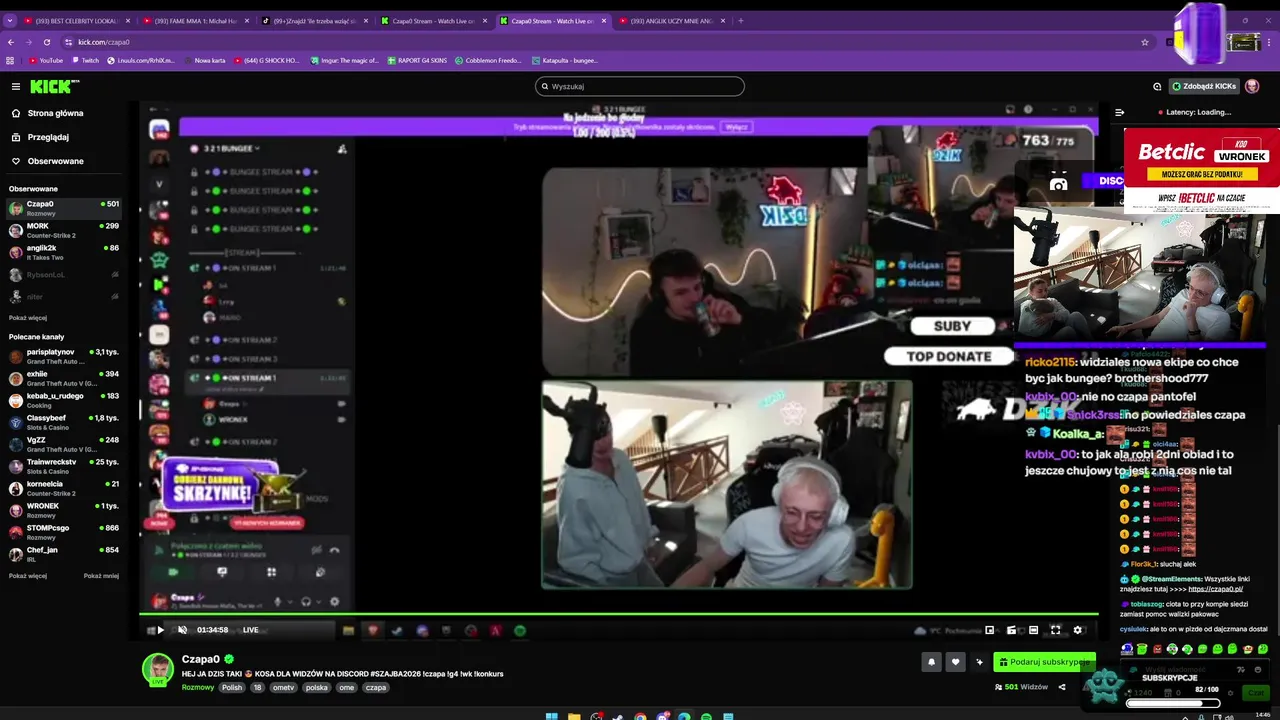Share the stream via share icon
The height and width of the screenshot is (720, 1280).
tap(1062, 687)
